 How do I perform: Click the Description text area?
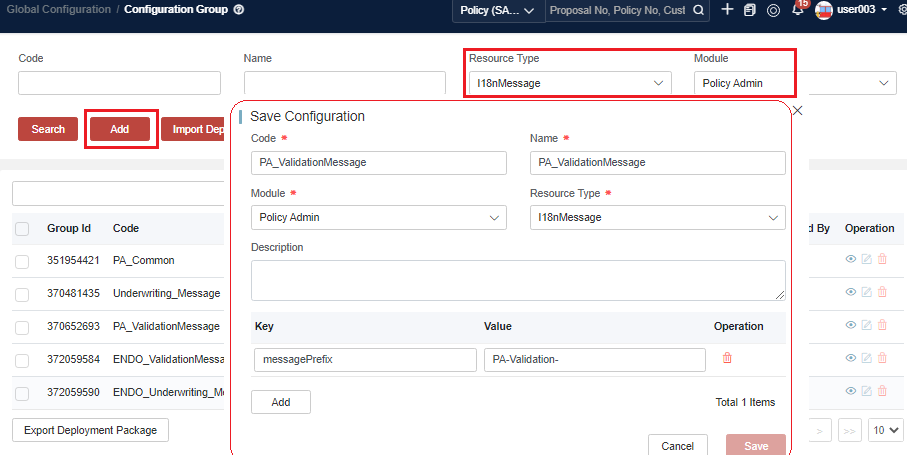coord(518,280)
